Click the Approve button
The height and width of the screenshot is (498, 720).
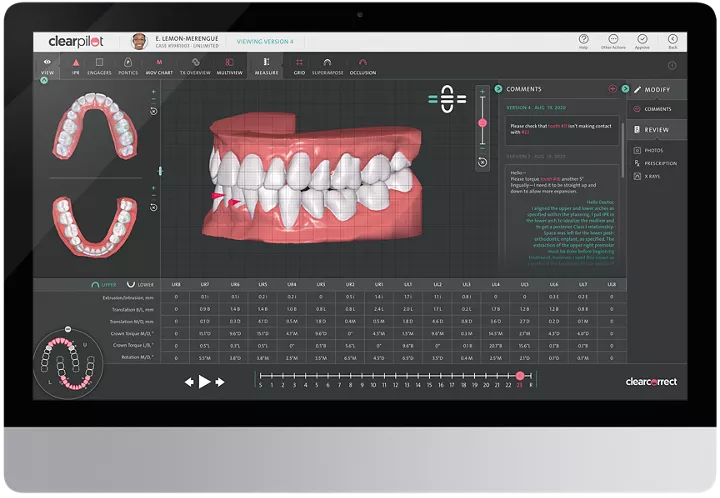643,41
